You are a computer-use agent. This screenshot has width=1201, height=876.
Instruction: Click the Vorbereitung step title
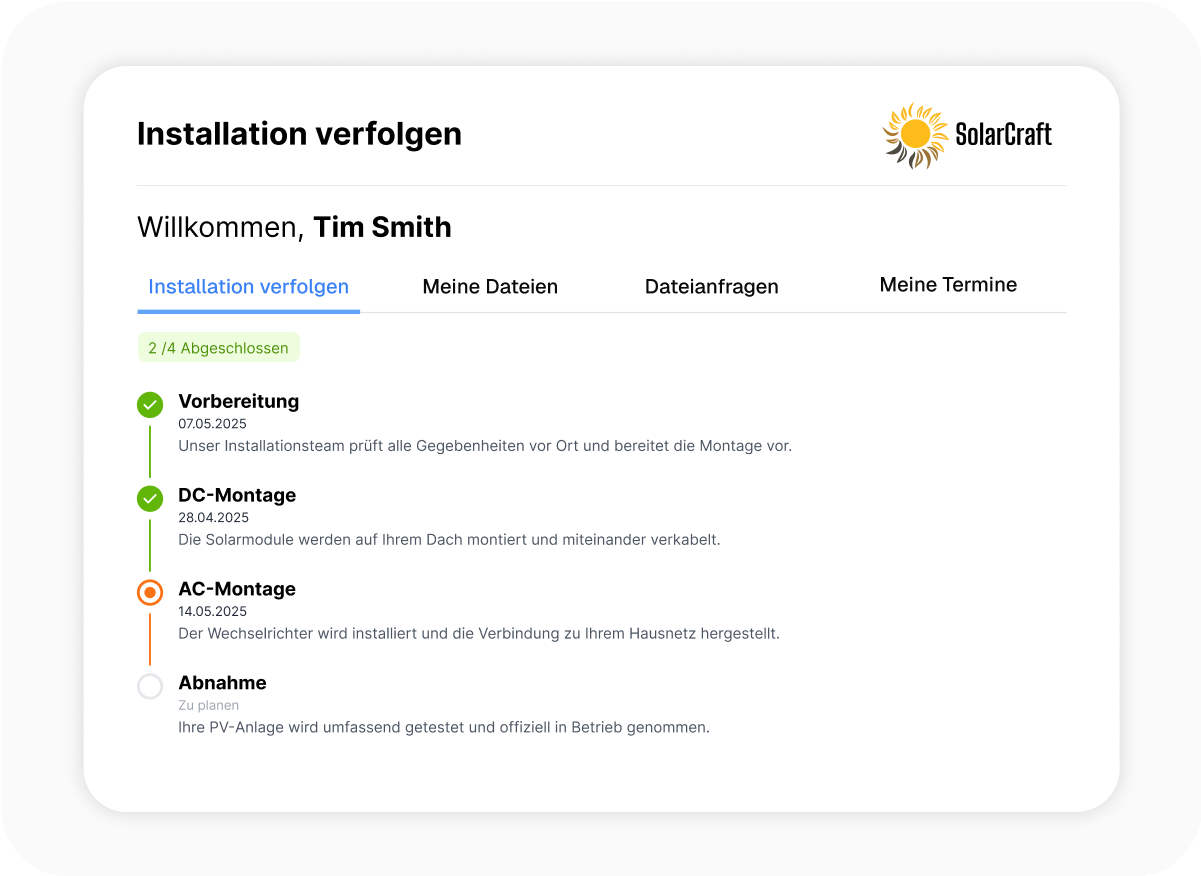(x=239, y=401)
